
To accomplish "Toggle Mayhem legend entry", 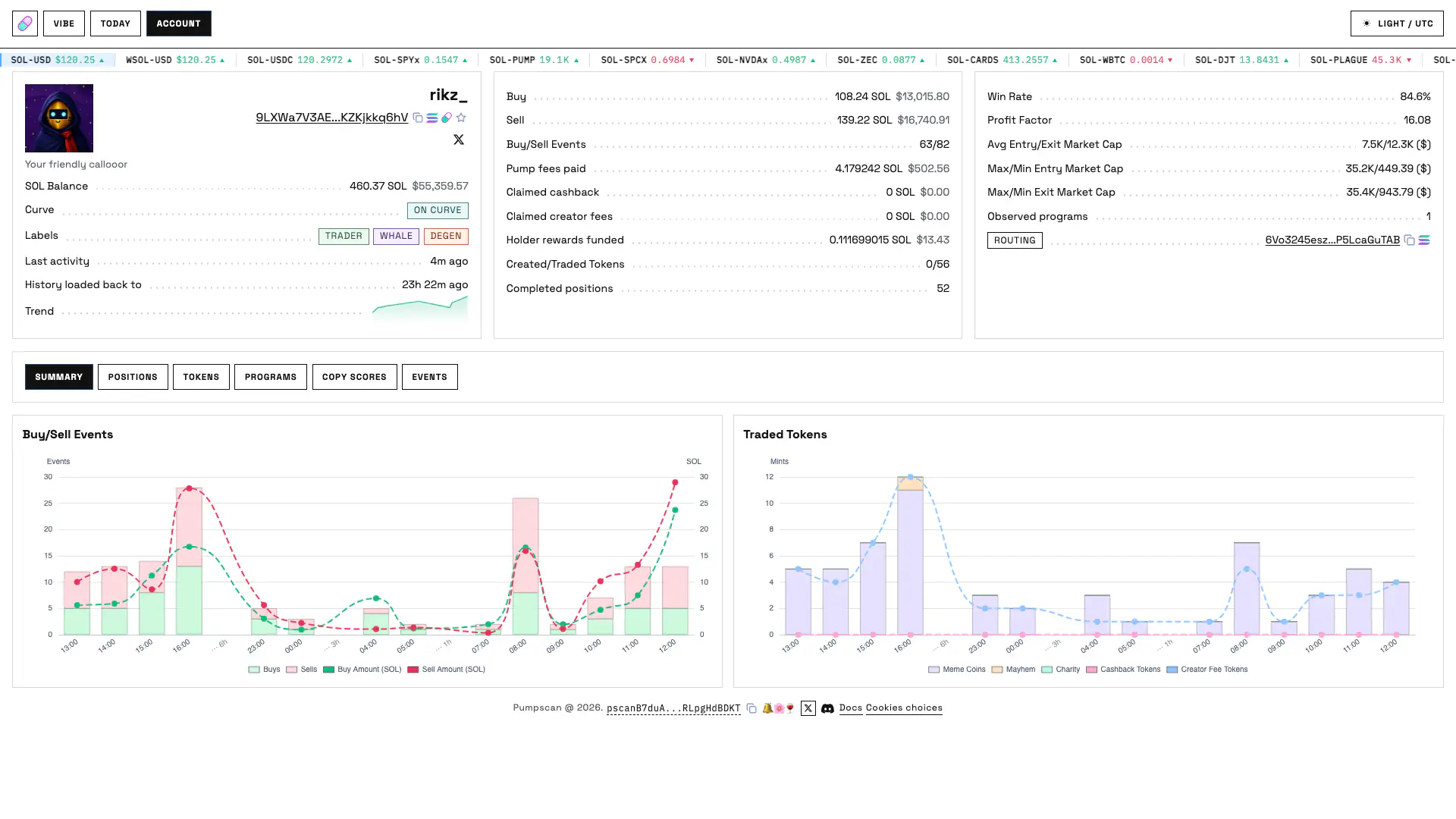I will (x=1014, y=670).
